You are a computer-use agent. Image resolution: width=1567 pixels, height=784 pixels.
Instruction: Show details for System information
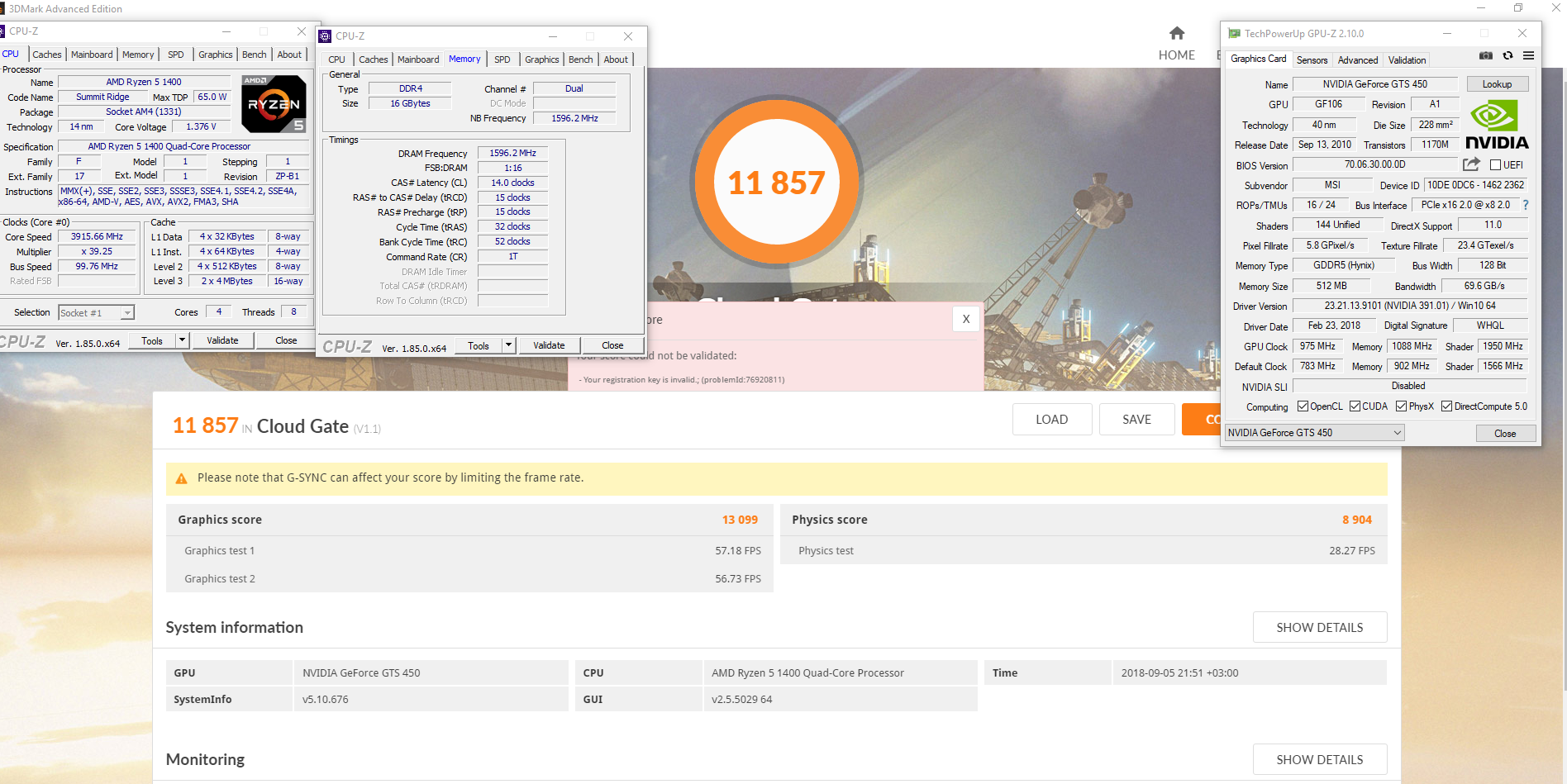(x=1319, y=628)
